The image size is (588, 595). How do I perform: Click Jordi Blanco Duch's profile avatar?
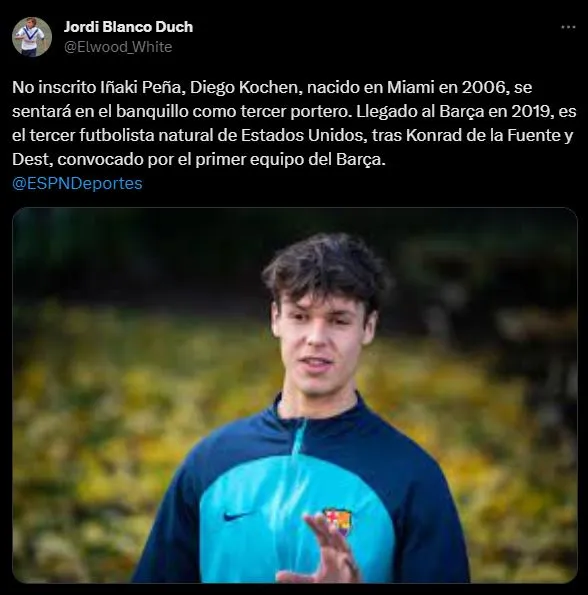[32, 37]
